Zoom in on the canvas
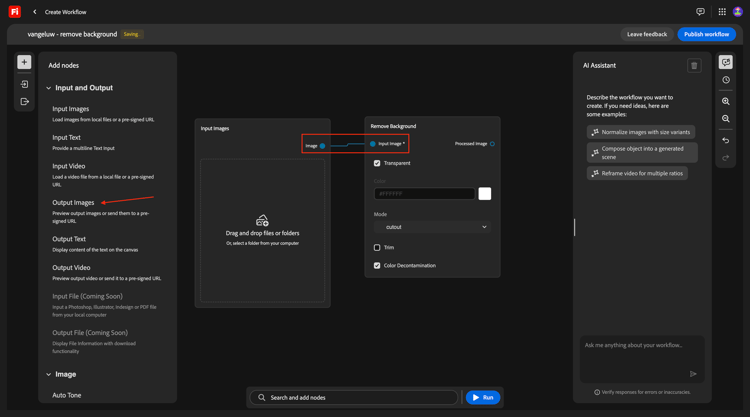The width and height of the screenshot is (750, 417). pyautogui.click(x=726, y=101)
